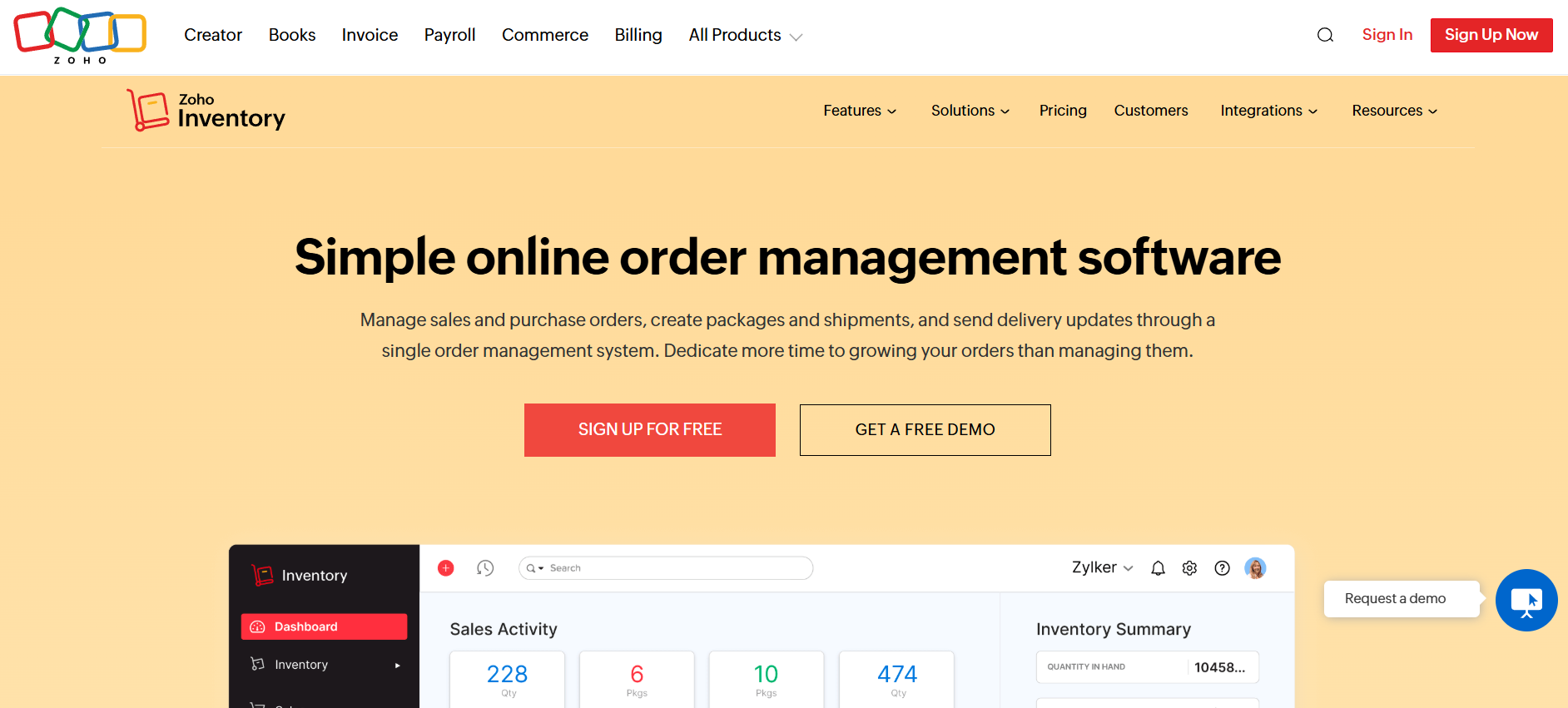Open the Zylker organization dropdown
This screenshot has height=708, width=1568.
click(x=1102, y=567)
